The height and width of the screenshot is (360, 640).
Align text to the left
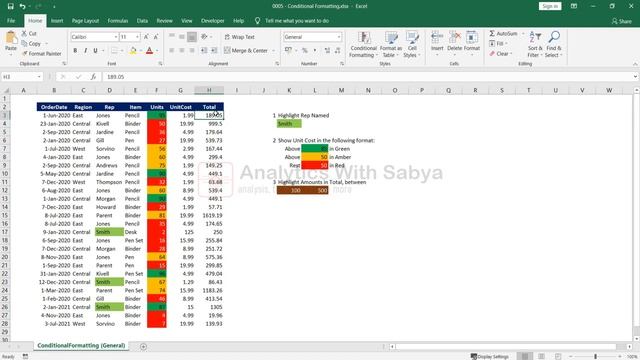pyautogui.click(x=172, y=51)
